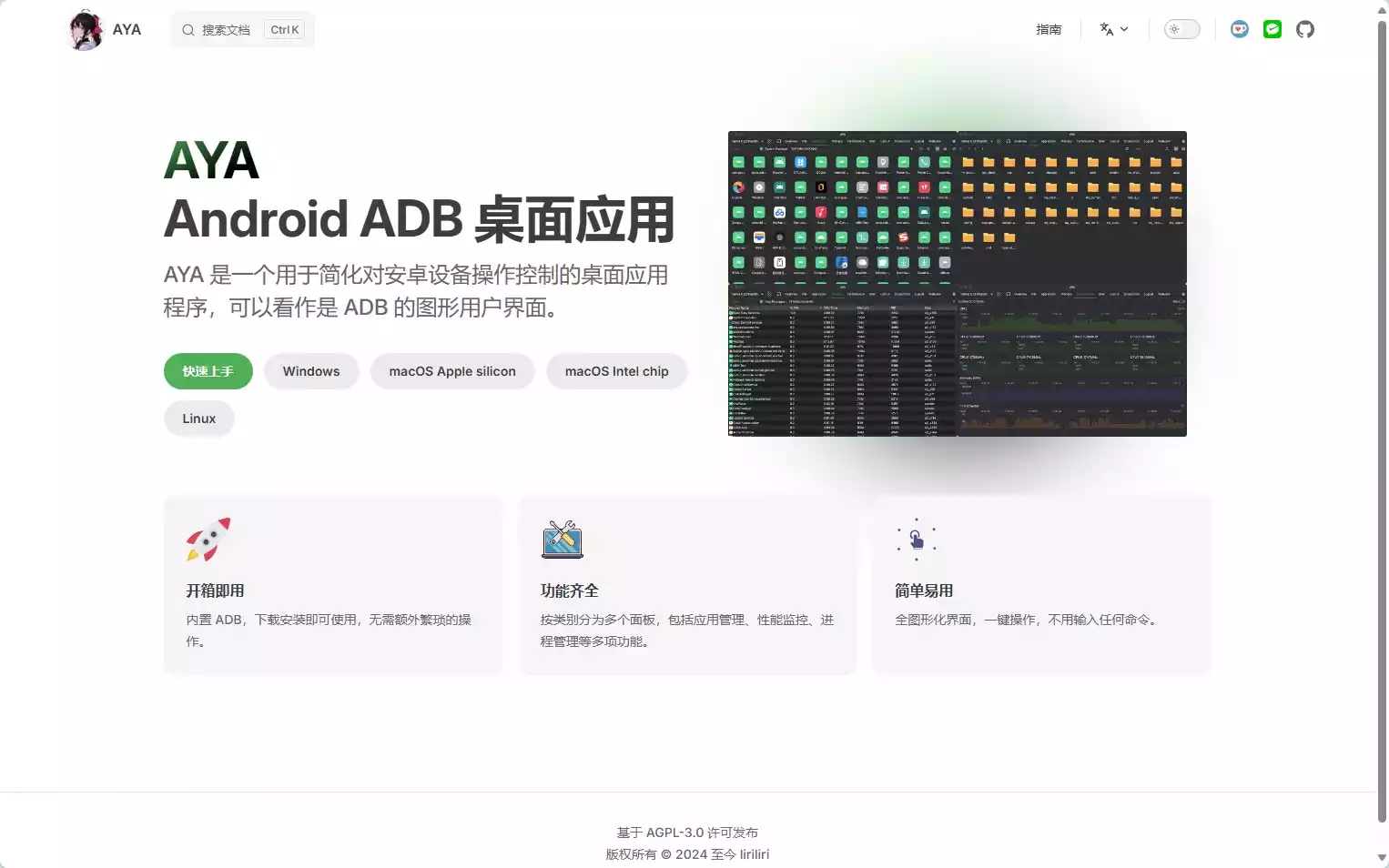Image resolution: width=1389 pixels, height=868 pixels.
Task: Open the green chat bubble icon link
Action: pyautogui.click(x=1272, y=29)
